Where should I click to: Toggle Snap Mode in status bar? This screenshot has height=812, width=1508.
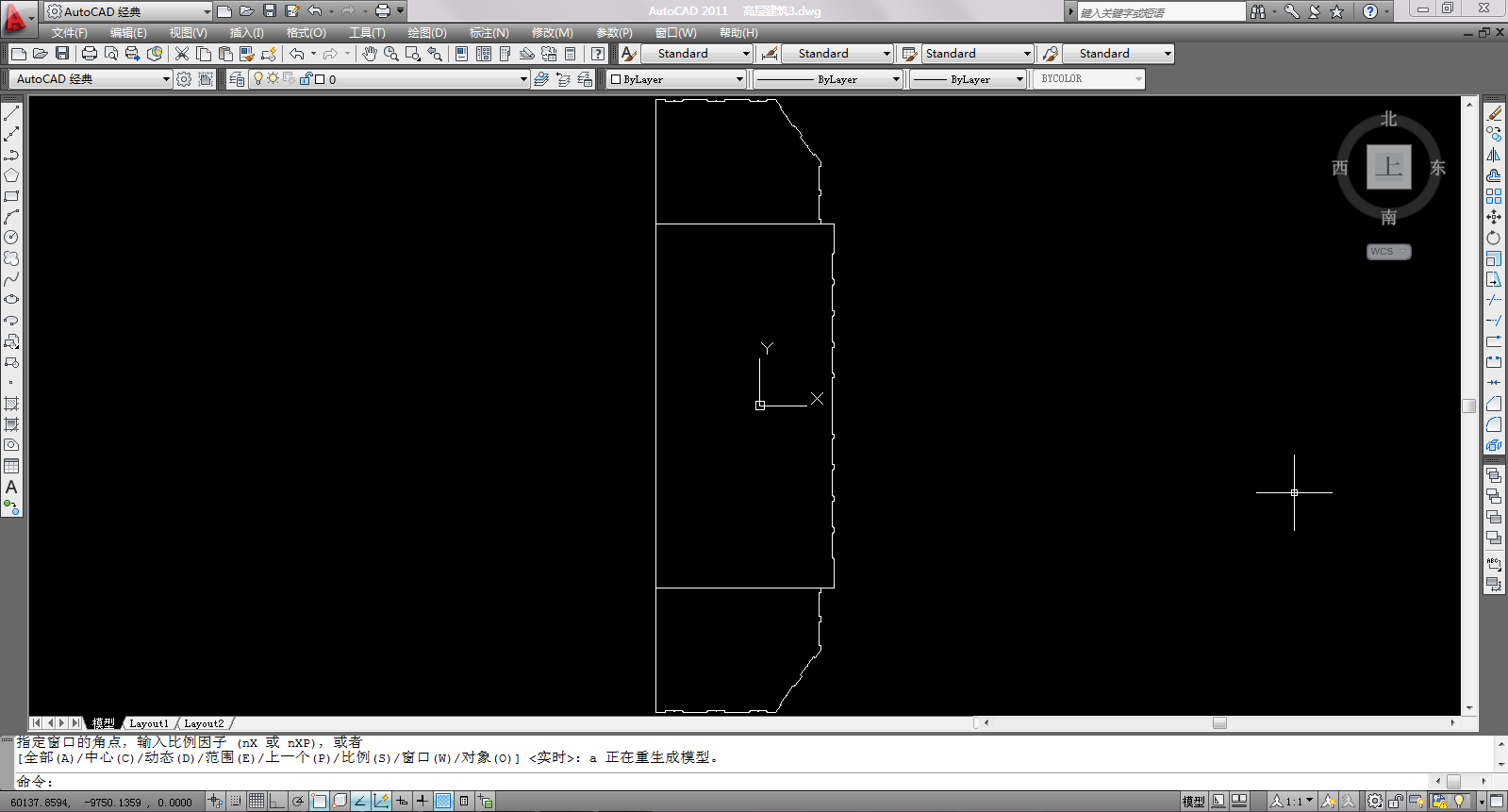point(236,802)
